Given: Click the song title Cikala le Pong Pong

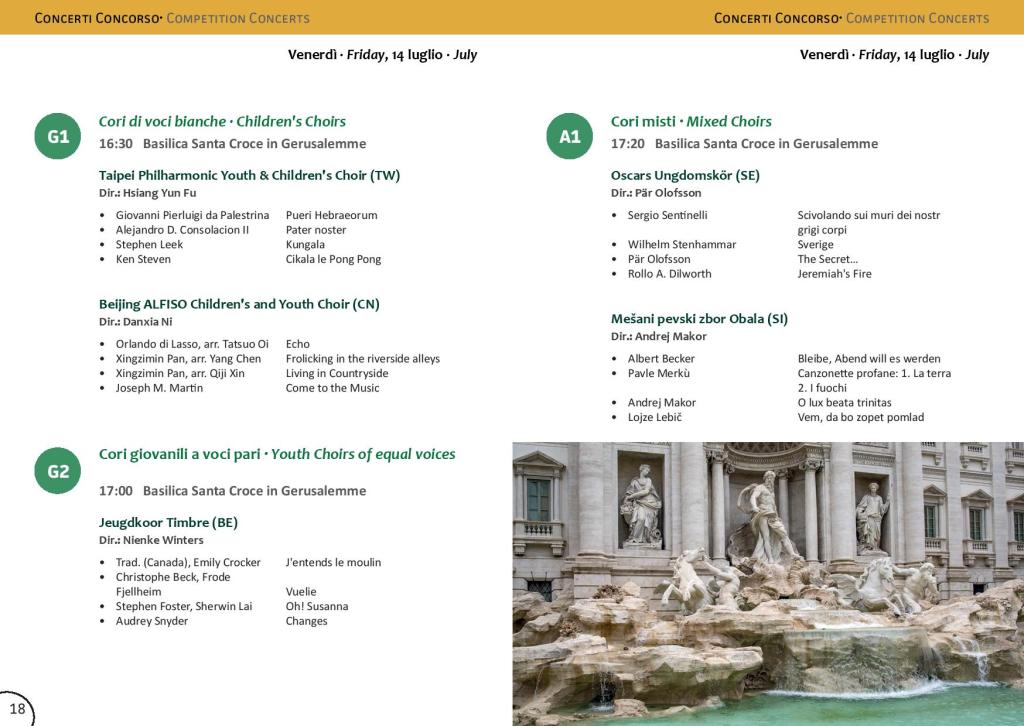Looking at the screenshot, I should coord(333,259).
